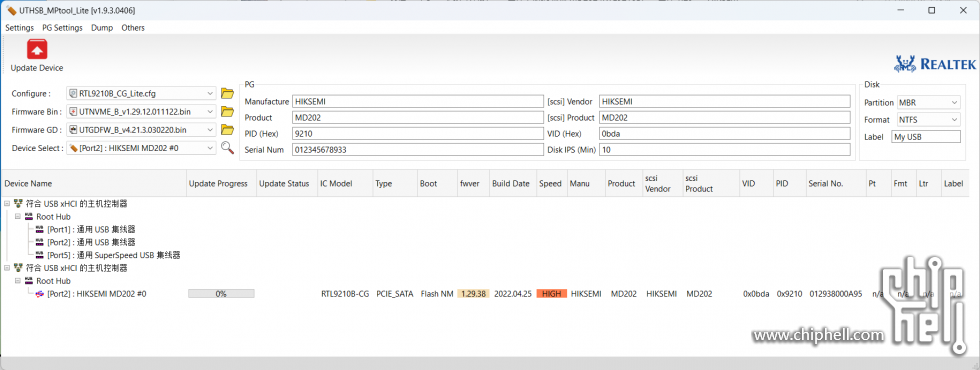Select the [Port2] : HIKSEMI MD202 #0 row
Viewport: 980px width, 370px height.
97,294
